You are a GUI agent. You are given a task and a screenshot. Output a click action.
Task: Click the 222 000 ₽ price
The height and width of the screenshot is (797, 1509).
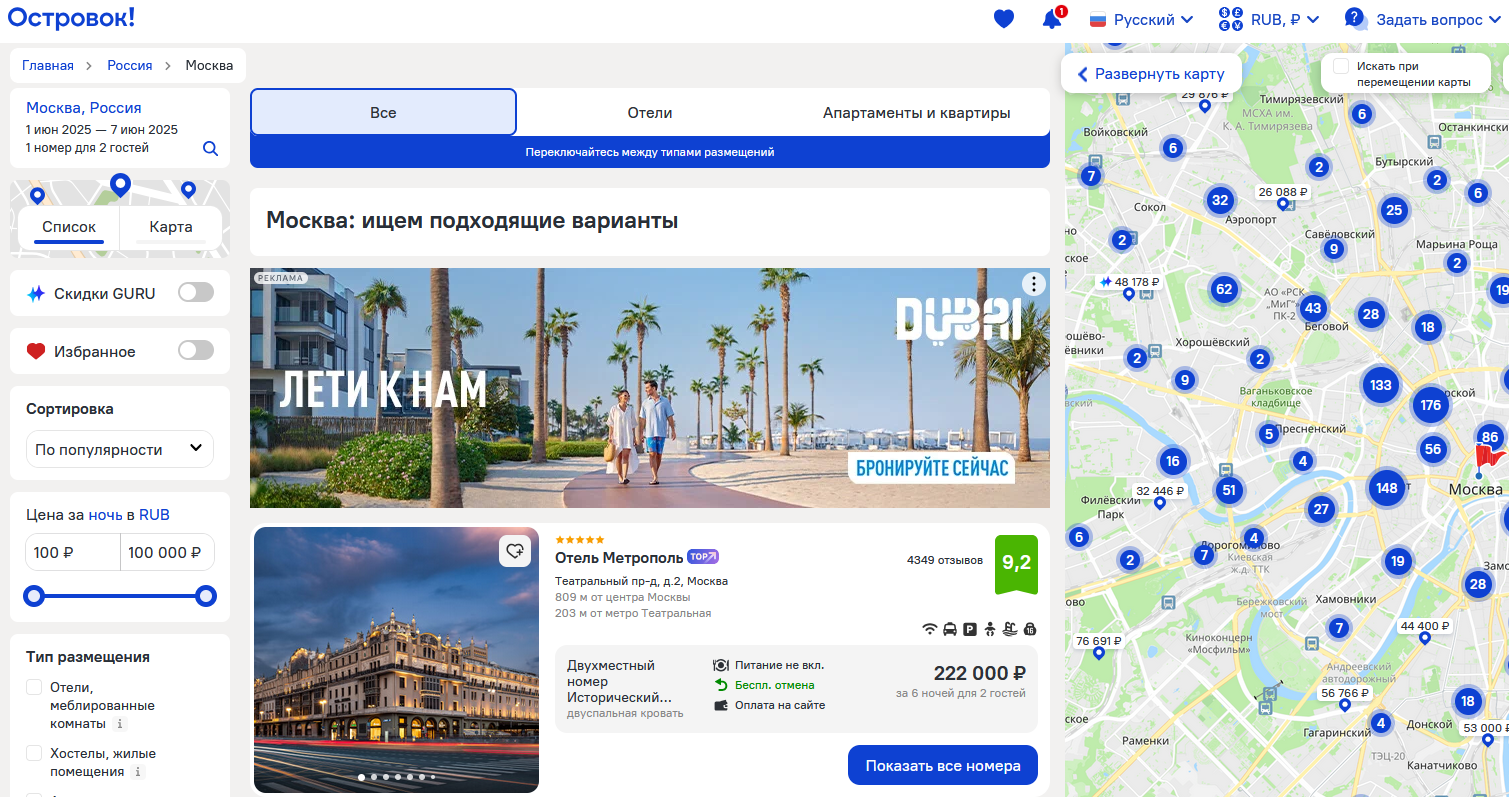pyautogui.click(x=980, y=673)
